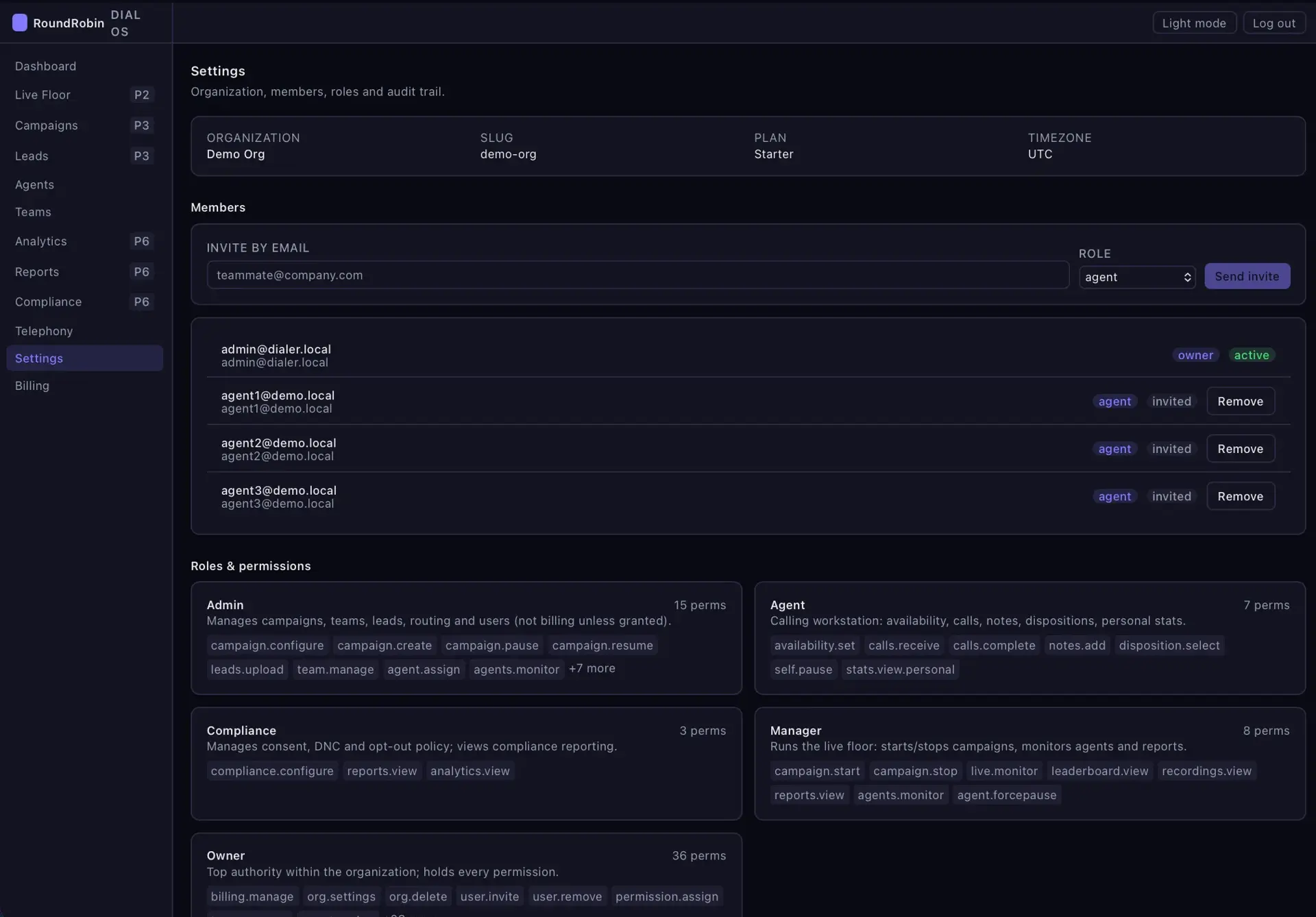Click user.invite permission chip

489,896
